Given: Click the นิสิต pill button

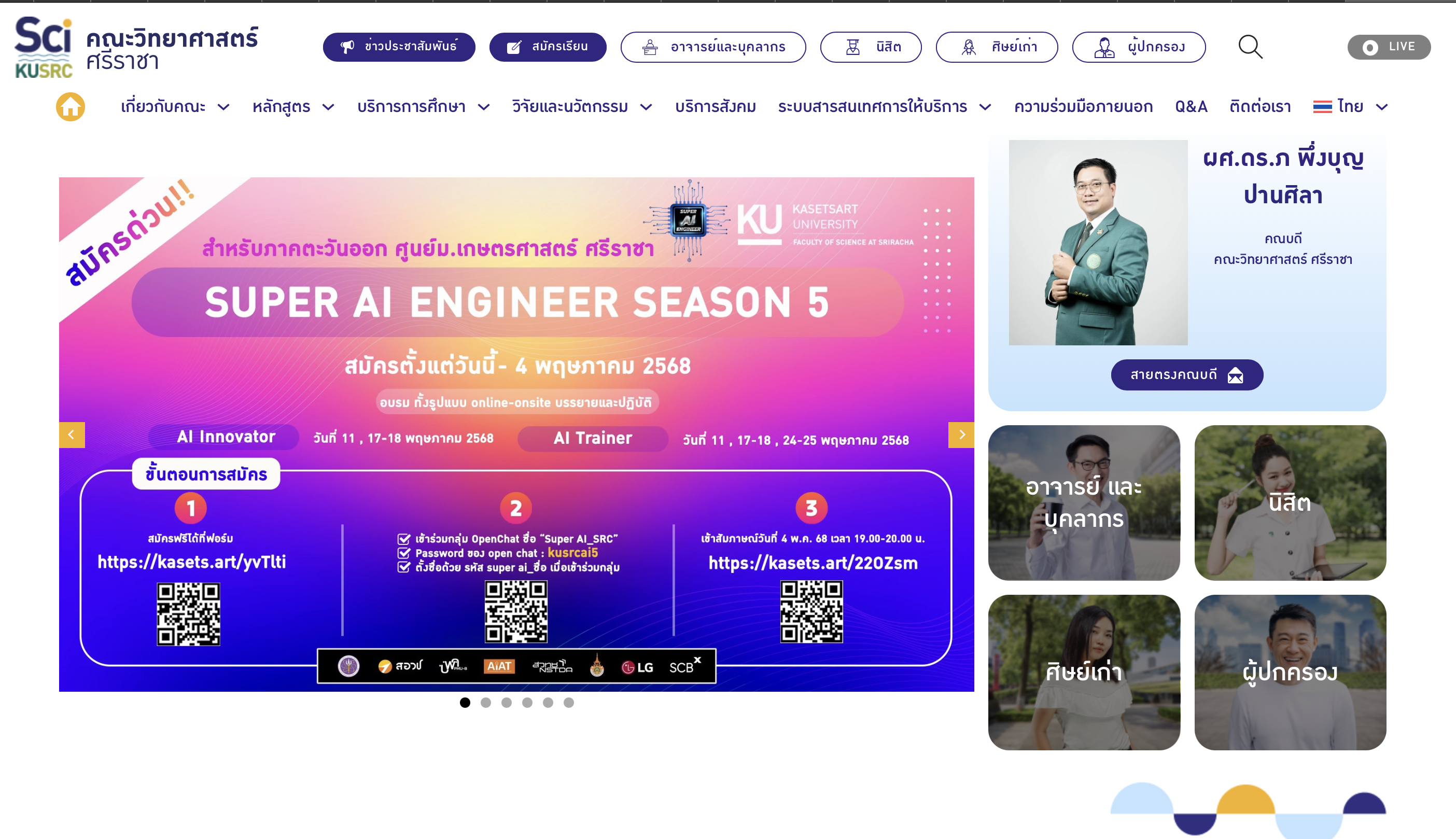Looking at the screenshot, I should (x=870, y=47).
